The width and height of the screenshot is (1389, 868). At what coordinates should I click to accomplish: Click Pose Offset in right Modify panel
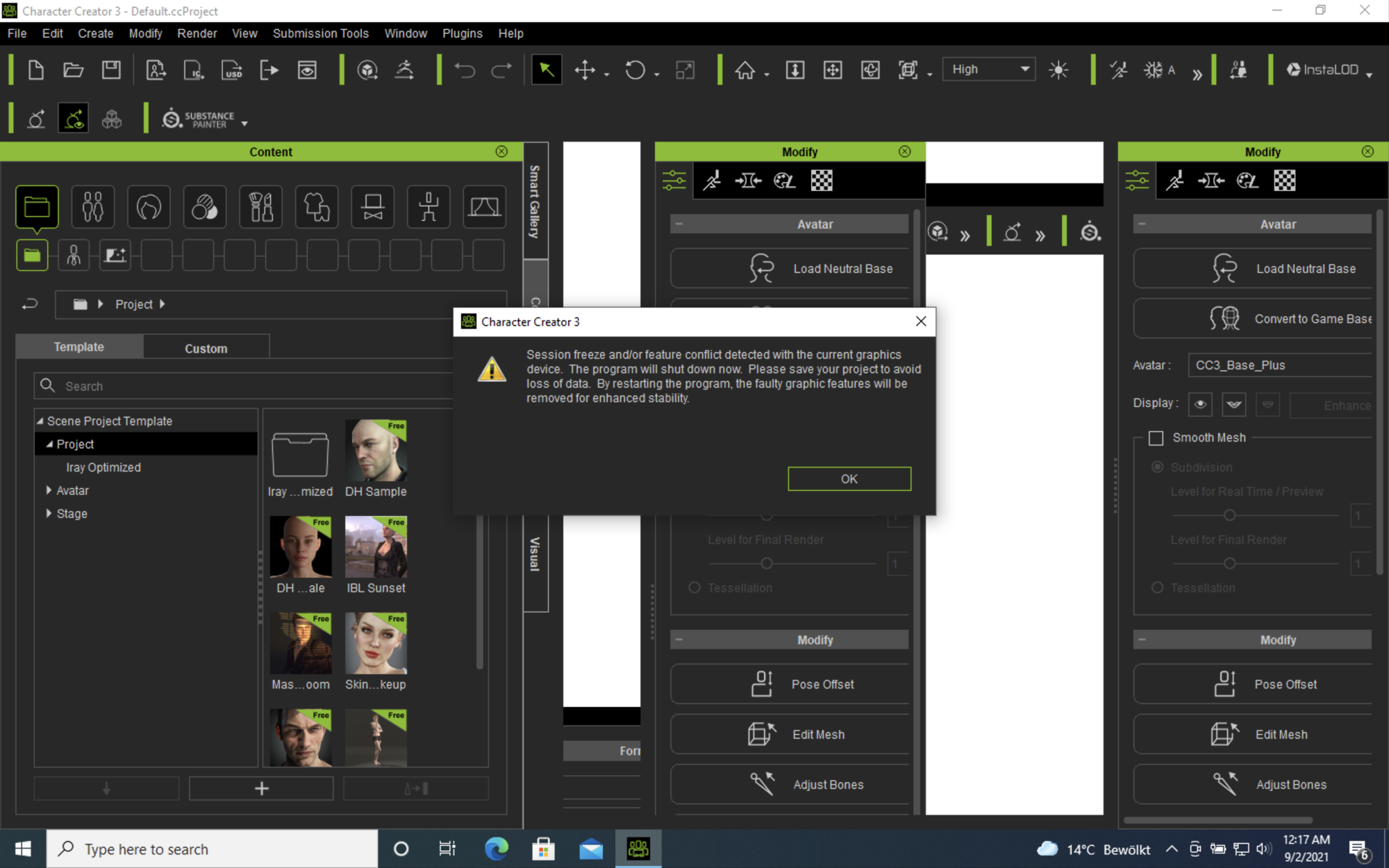click(x=1252, y=684)
